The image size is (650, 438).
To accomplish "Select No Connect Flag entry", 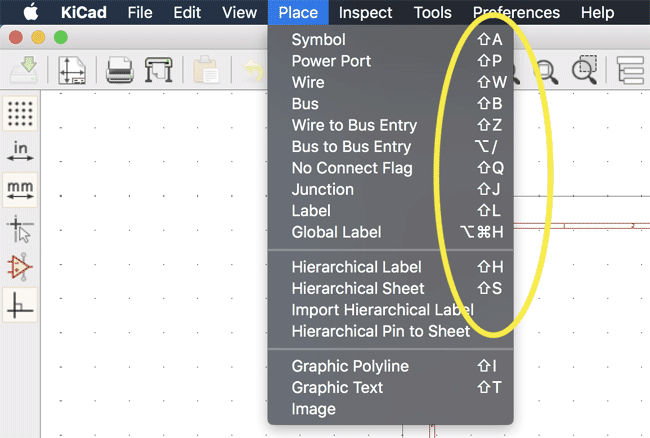I will (390, 168).
